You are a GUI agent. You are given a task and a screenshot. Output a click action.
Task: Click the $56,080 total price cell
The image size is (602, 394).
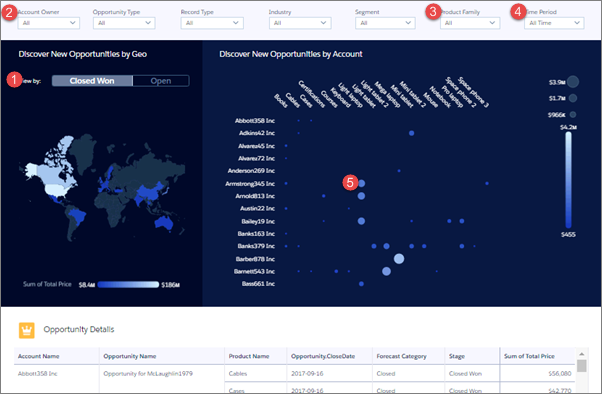click(x=560, y=374)
